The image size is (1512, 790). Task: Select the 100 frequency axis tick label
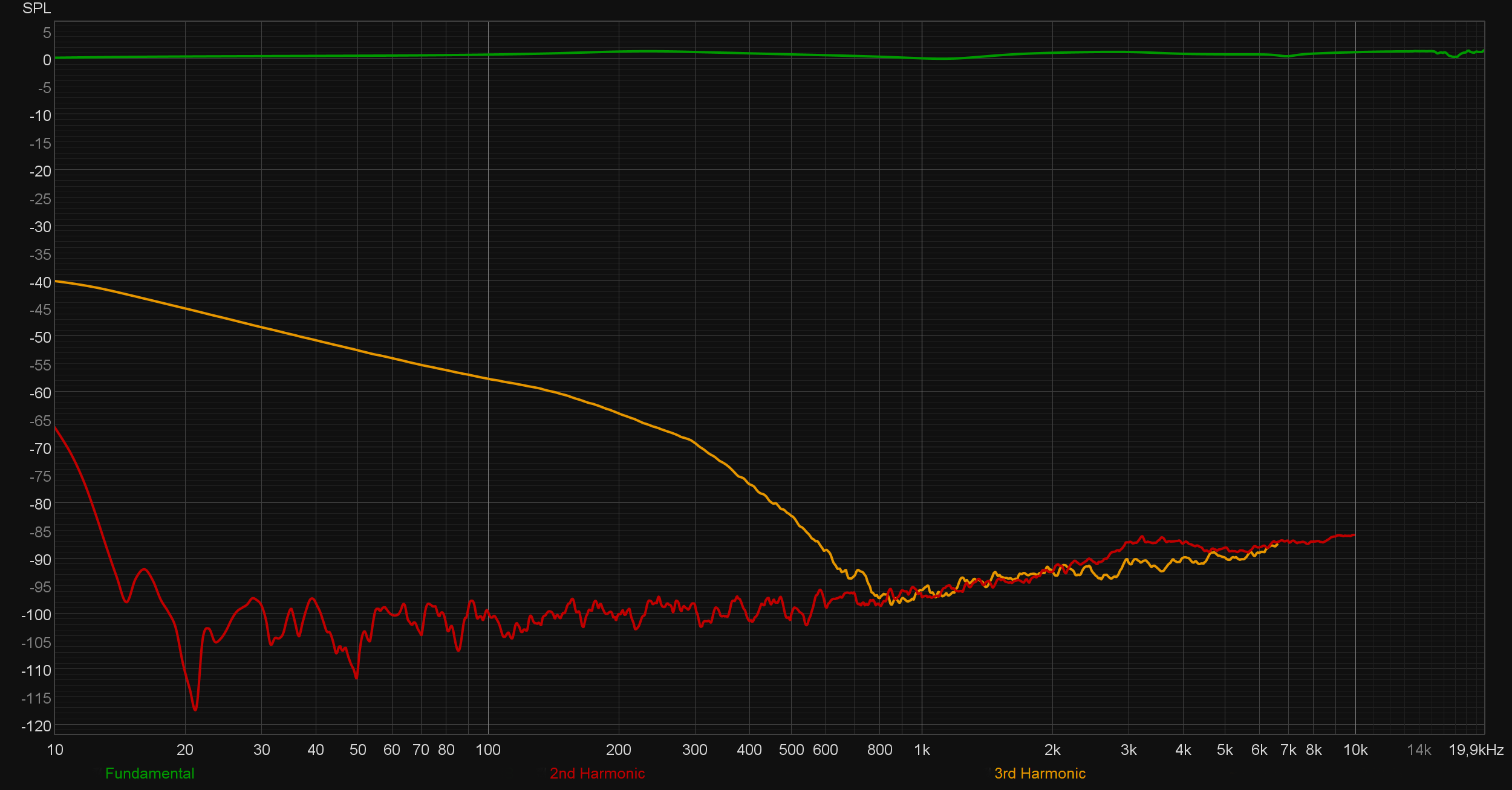487,750
